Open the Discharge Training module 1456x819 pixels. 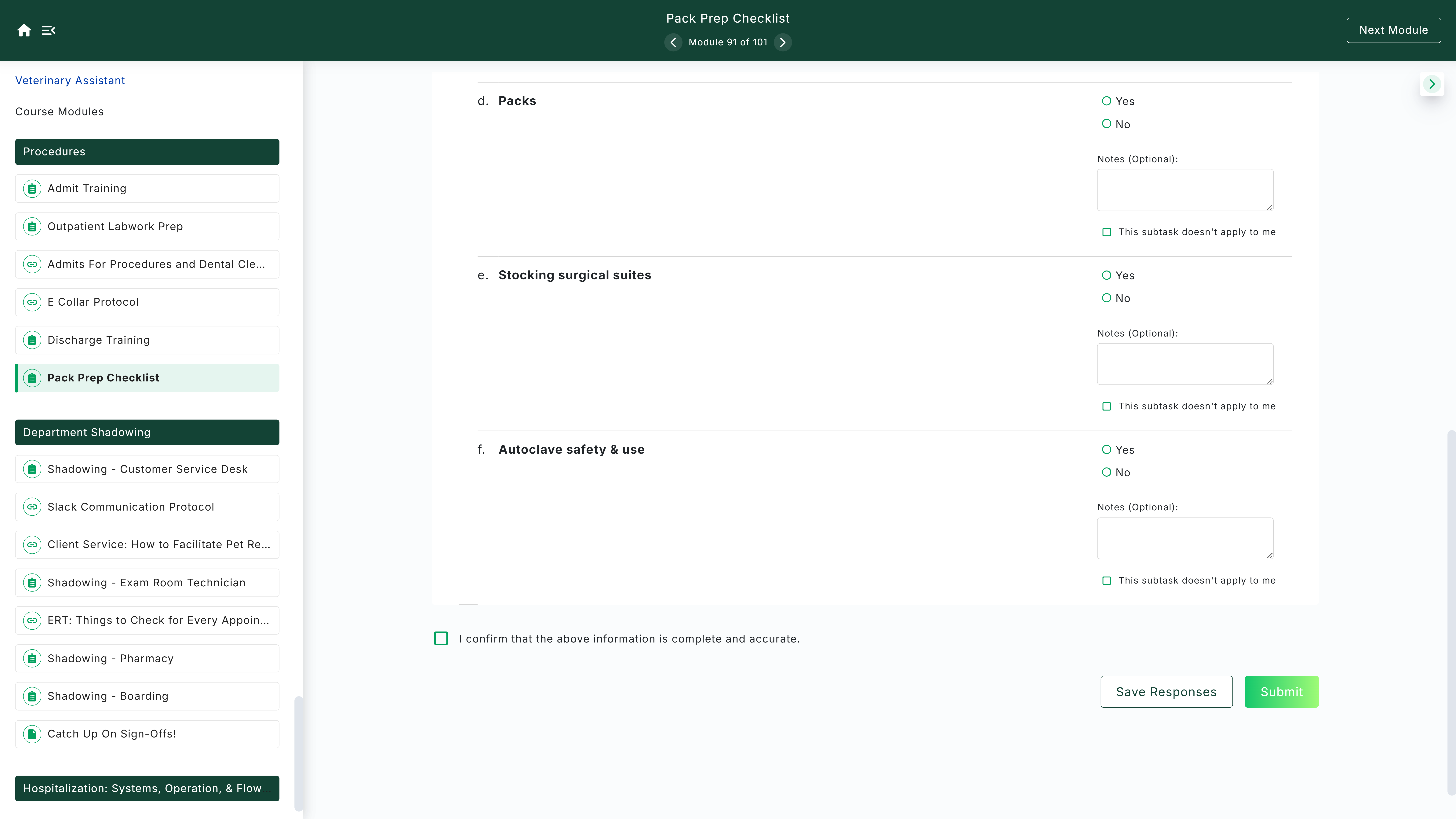point(147,340)
